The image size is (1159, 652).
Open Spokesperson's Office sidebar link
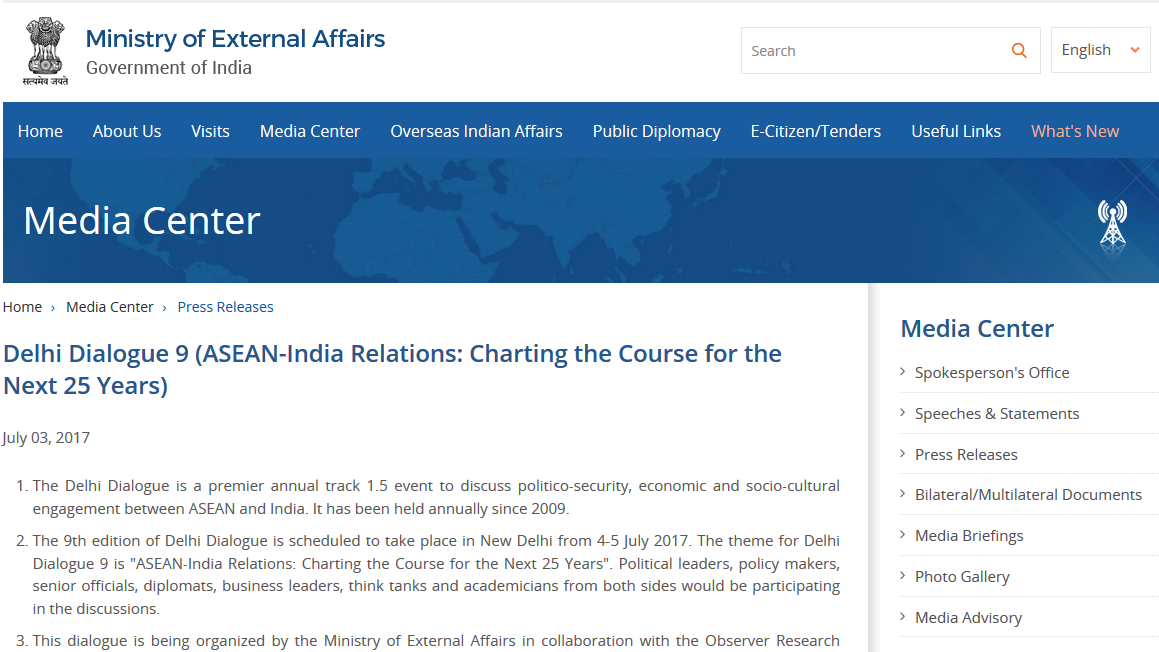pyautogui.click(x=992, y=373)
